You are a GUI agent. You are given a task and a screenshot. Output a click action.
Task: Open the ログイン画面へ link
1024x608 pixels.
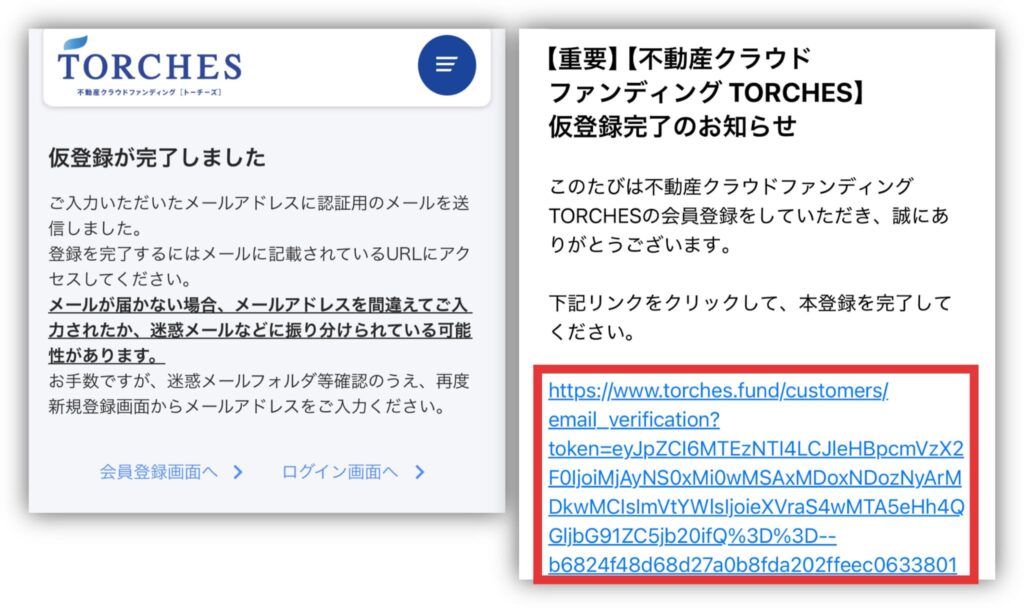(x=340, y=472)
